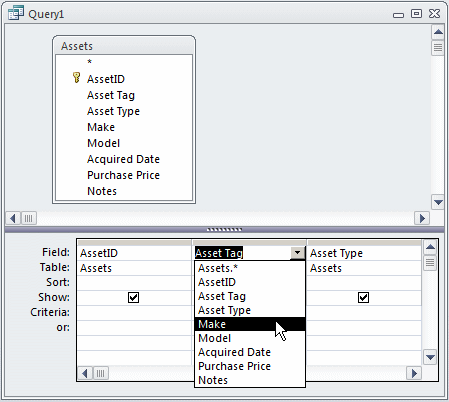449x402 pixels.
Task: Click the Assets table title bar
Action: tap(124, 45)
